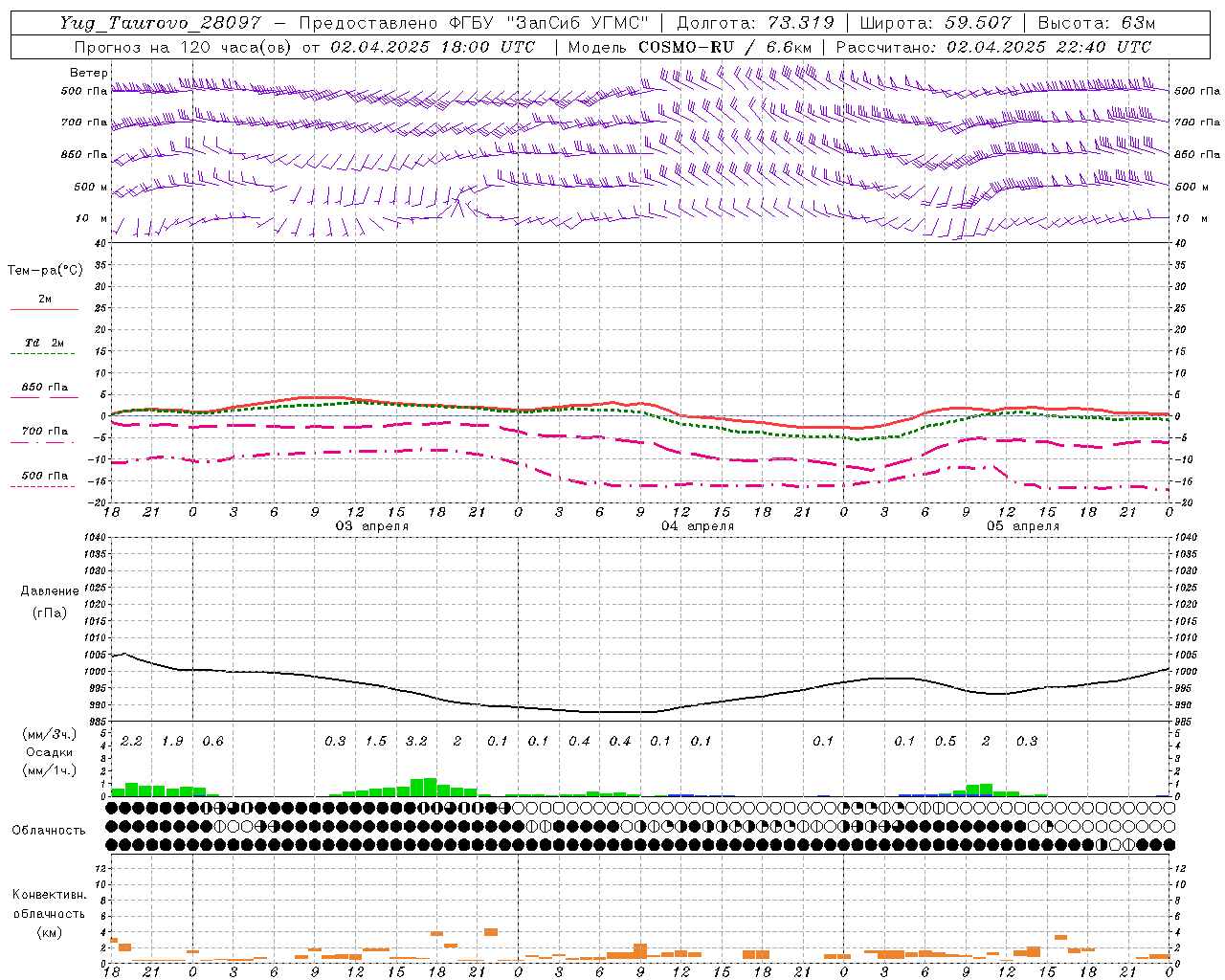Click the 850 гПа temperature legend label
This screenshot has width=1225, height=980.
coord(45,388)
